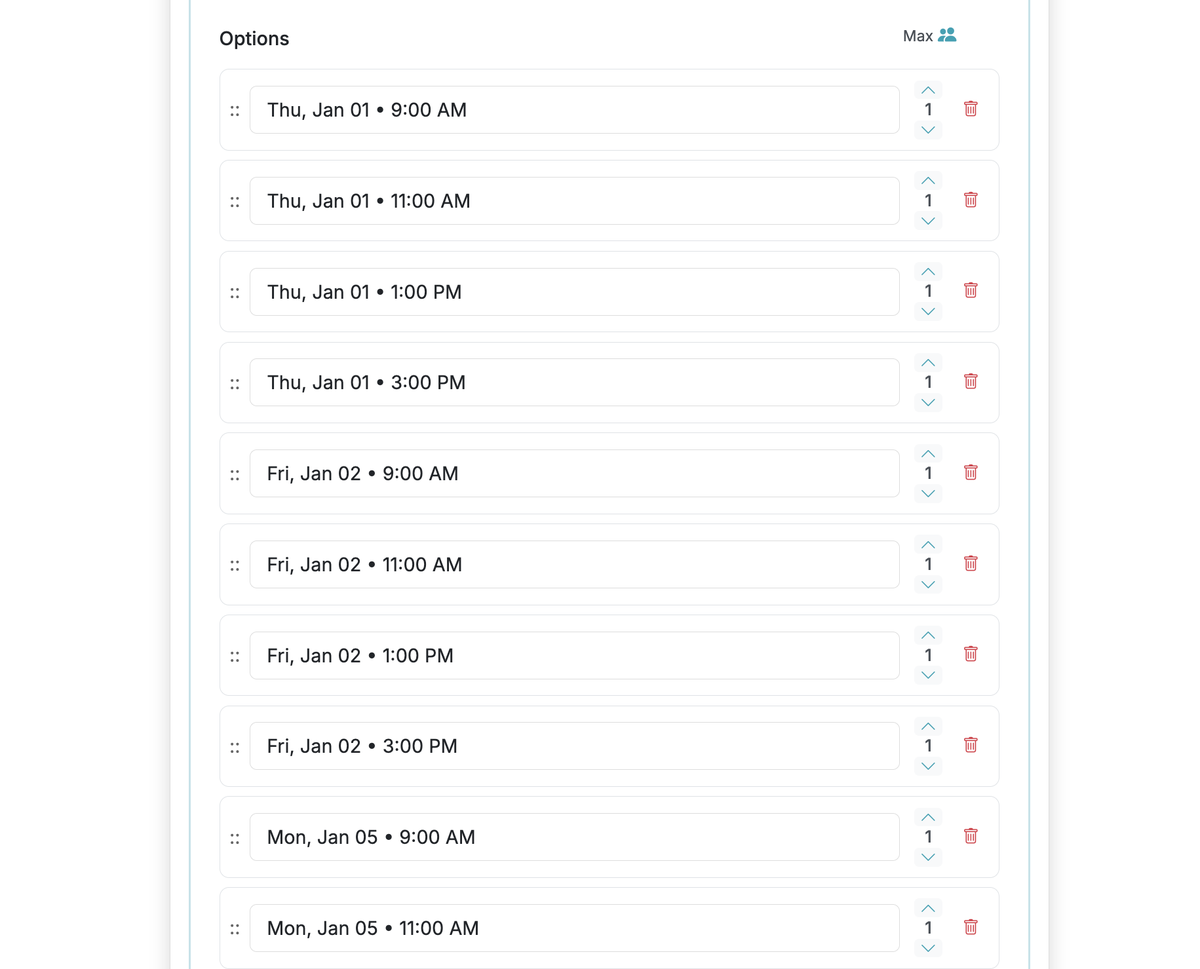
Task: Select the Mon, Jan 05 9:00 AM text field
Action: (574, 837)
